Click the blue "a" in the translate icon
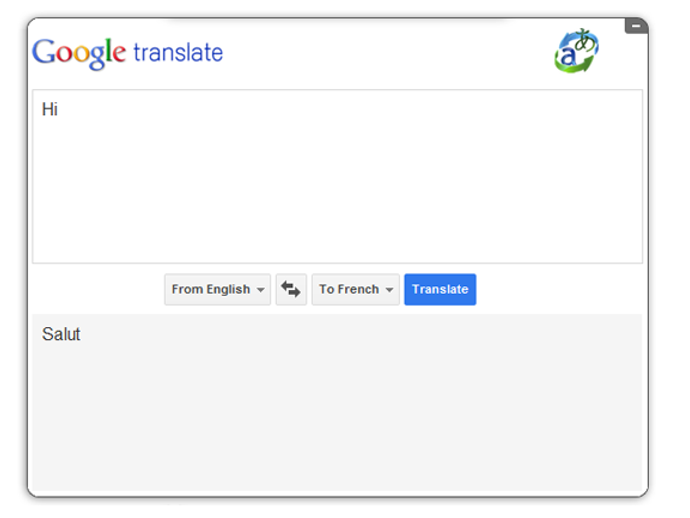Screen dimensions: 690x518 coord(568,58)
